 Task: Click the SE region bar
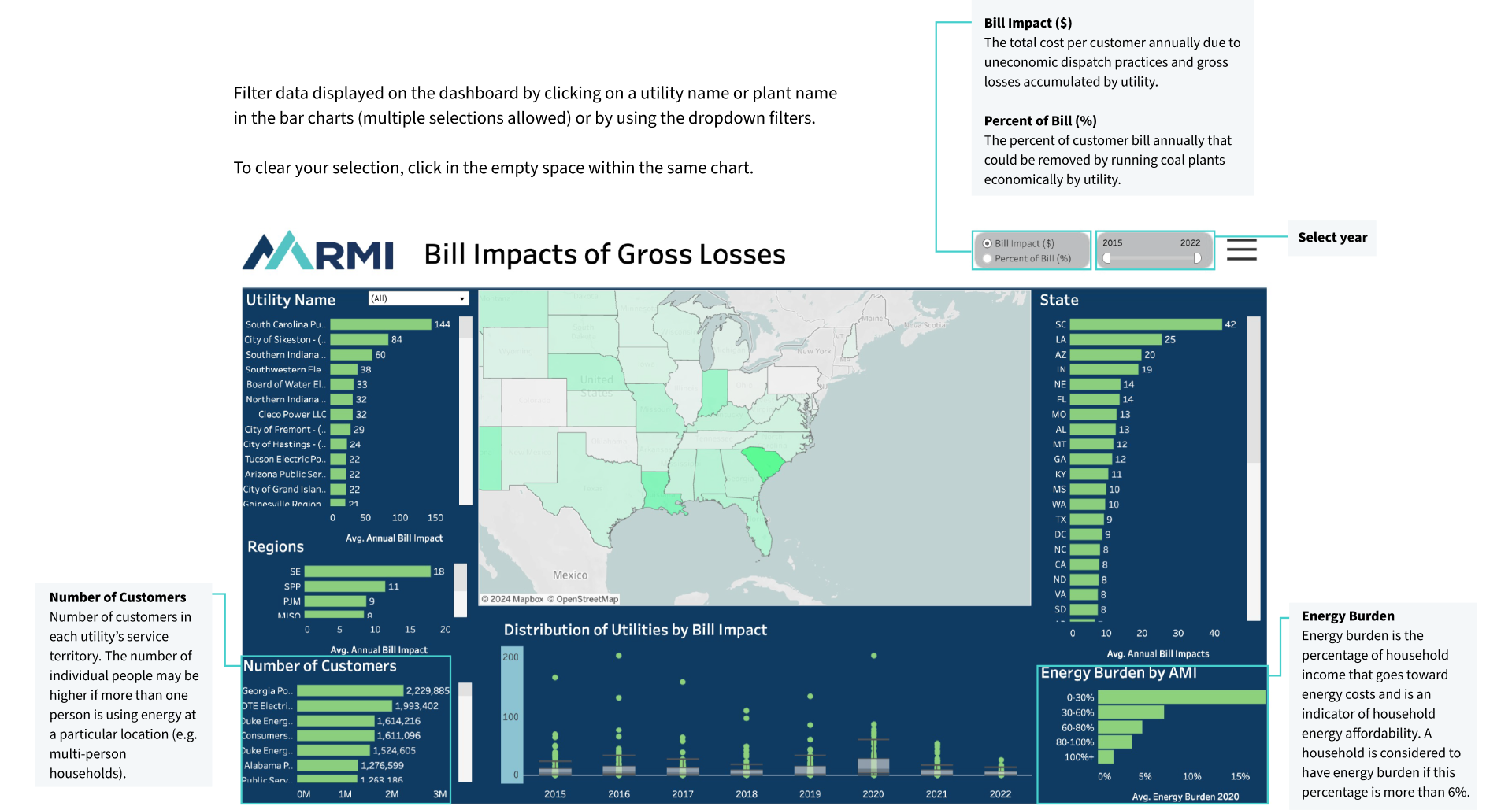click(x=367, y=571)
